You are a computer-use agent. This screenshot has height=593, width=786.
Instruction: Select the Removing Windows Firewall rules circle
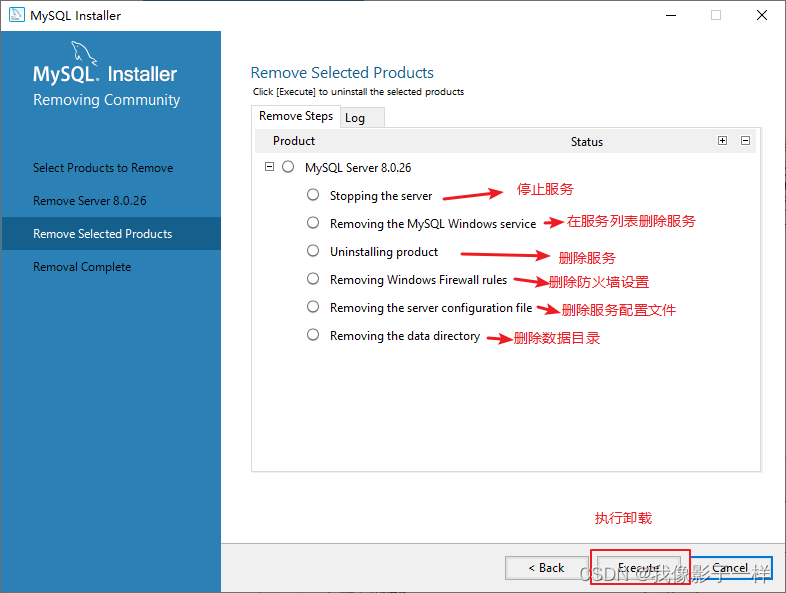pos(313,279)
